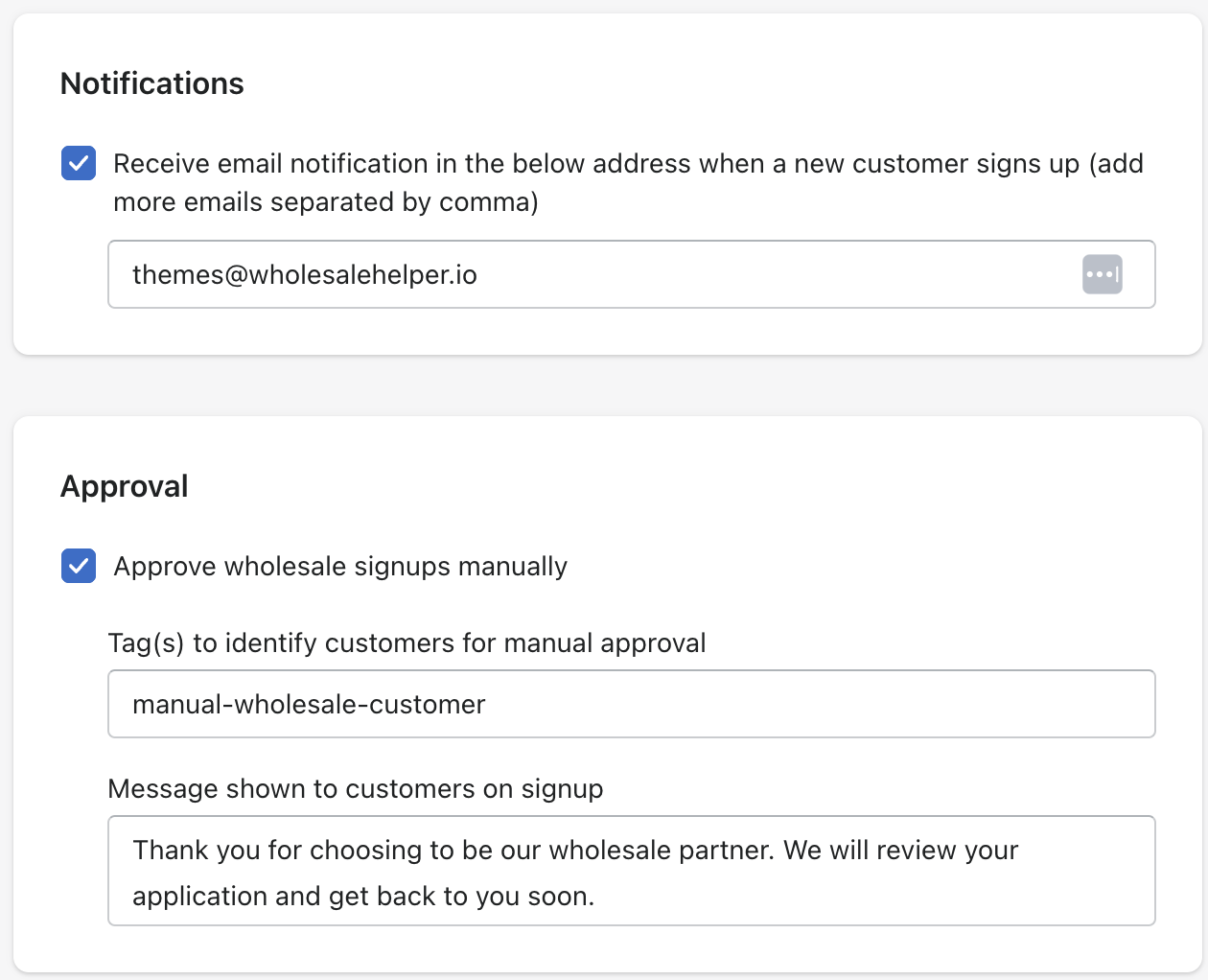Screen dimensions: 1208x980
Task: Click 'Message shown to customers on signup' label
Action: 356,788
